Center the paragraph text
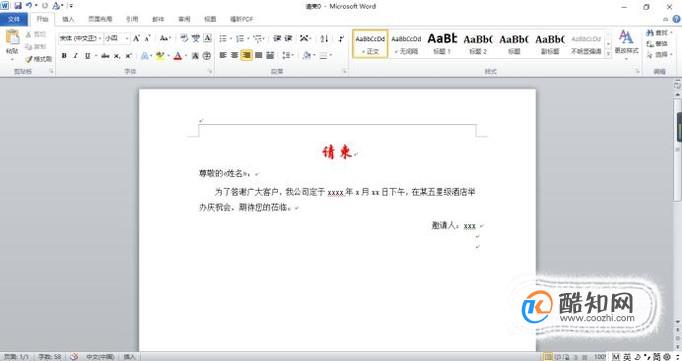 click(234, 55)
